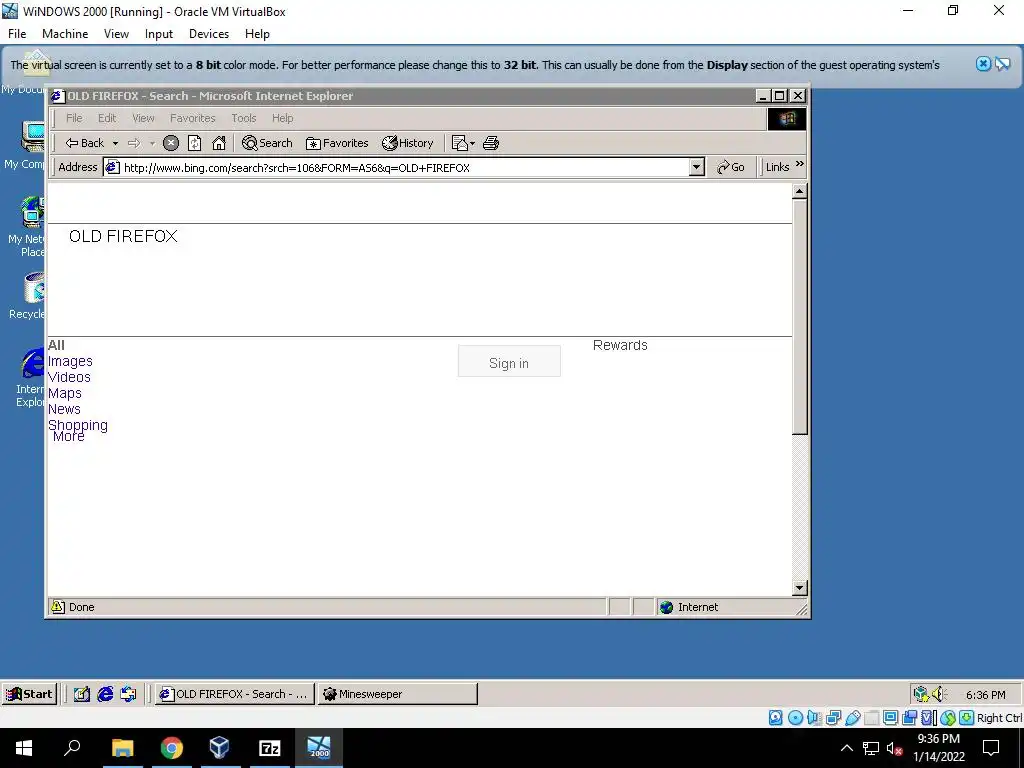1024x768 pixels.
Task: Open the Shopping link
Action: click(78, 424)
